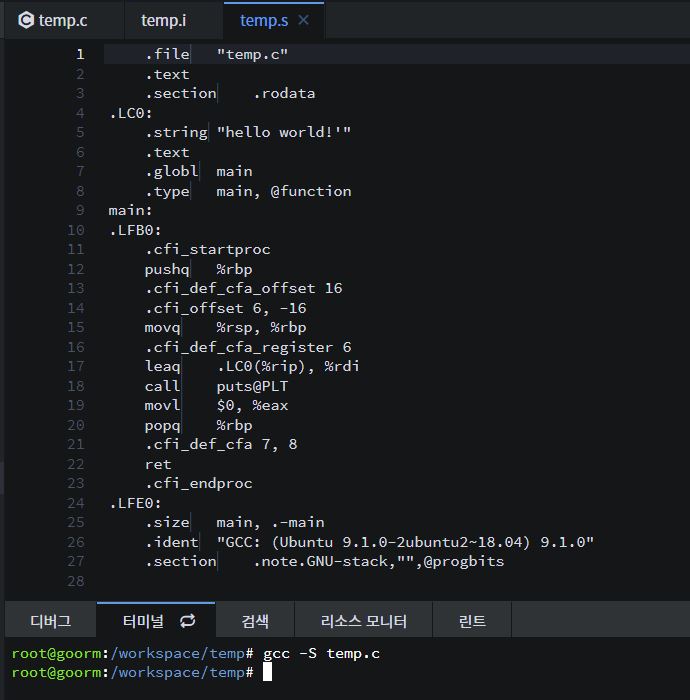The image size is (690, 700).
Task: Open the 디버그 panel tab
Action: 50,621
